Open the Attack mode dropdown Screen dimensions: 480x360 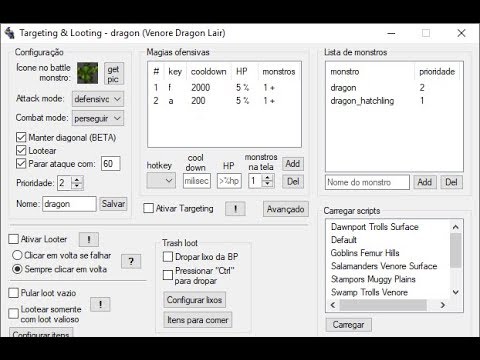pyautogui.click(x=98, y=99)
